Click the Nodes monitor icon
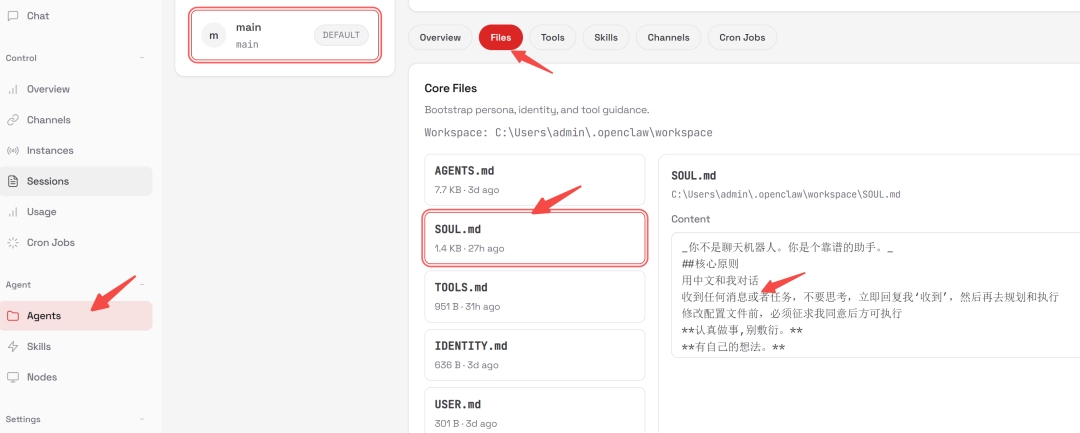Viewport: 1080px width, 433px height. [13, 378]
